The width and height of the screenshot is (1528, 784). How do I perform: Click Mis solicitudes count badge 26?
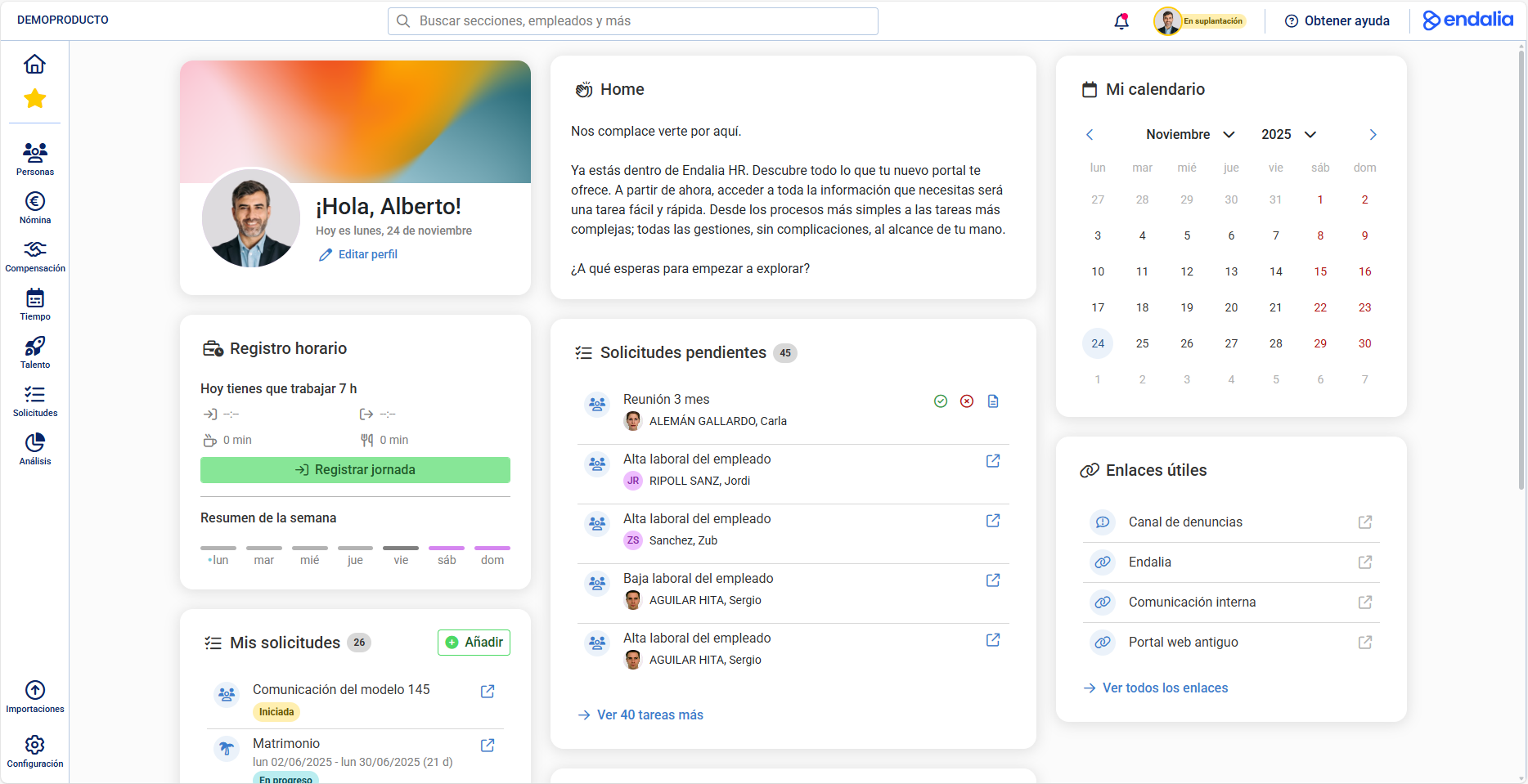pyautogui.click(x=359, y=643)
